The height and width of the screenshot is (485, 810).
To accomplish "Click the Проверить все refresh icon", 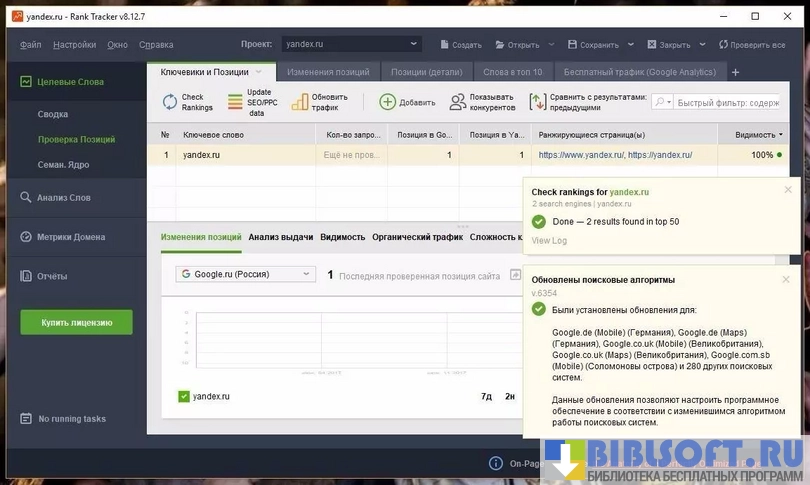I will pos(720,45).
